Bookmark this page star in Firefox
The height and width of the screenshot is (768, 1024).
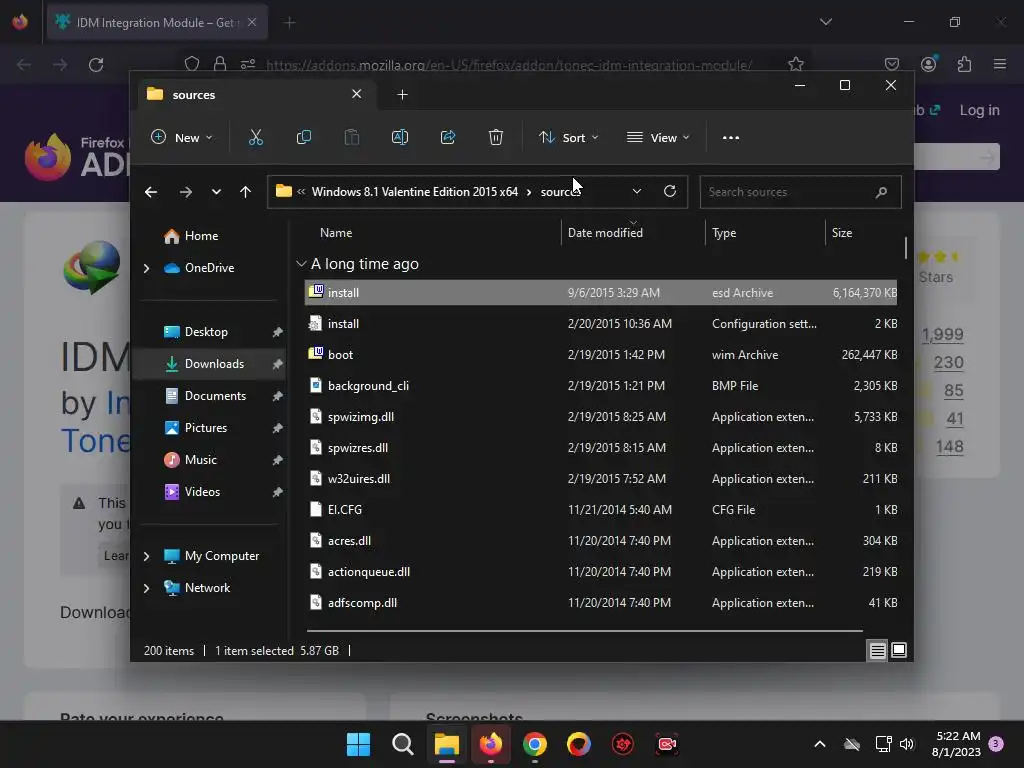(x=795, y=64)
